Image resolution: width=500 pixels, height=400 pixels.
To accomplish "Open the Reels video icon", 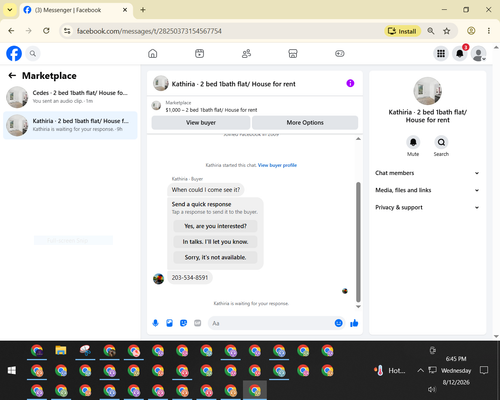I will click(x=199, y=53).
